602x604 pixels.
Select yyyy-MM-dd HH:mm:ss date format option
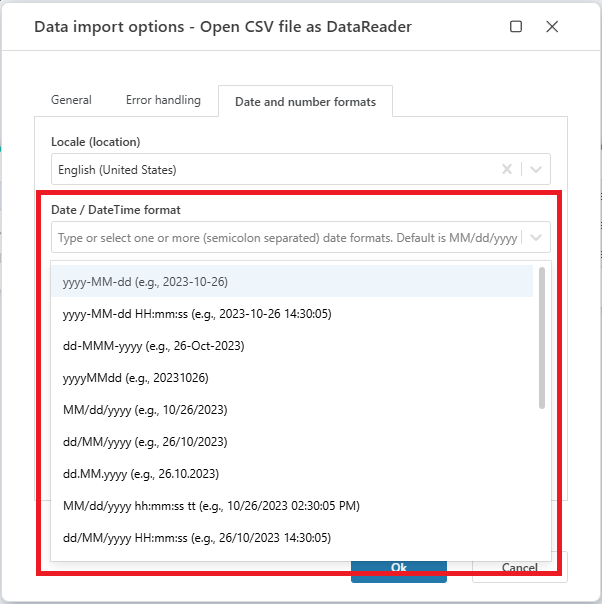[292, 314]
